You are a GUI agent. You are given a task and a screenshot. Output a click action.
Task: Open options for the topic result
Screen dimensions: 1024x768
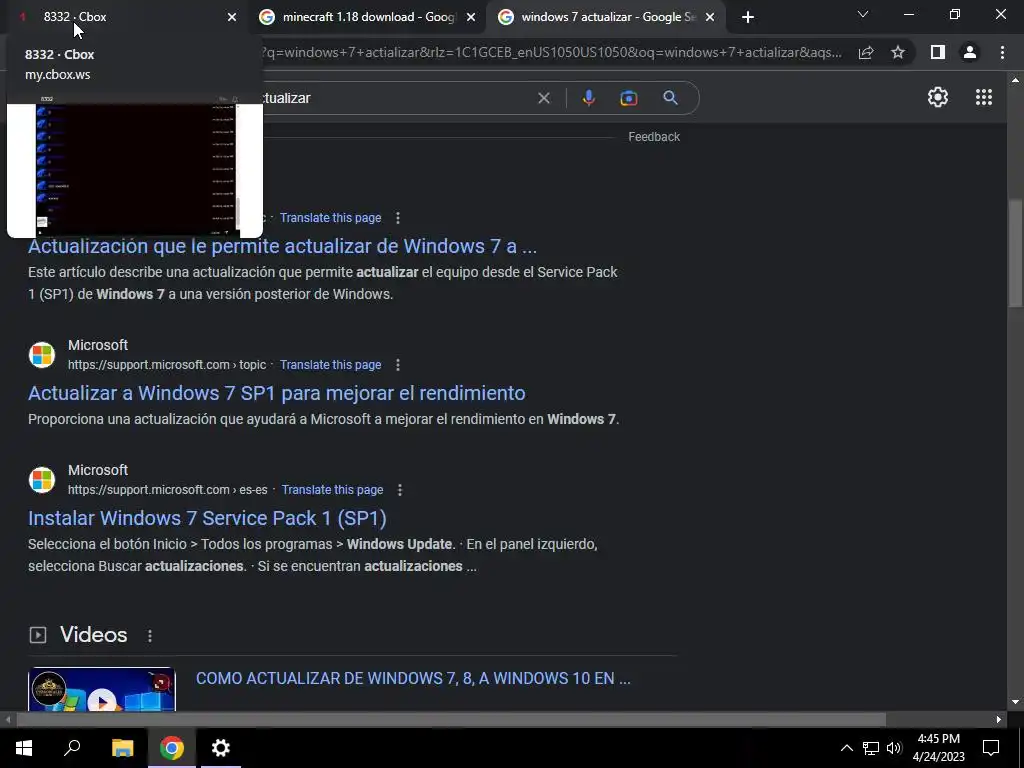coord(398,364)
